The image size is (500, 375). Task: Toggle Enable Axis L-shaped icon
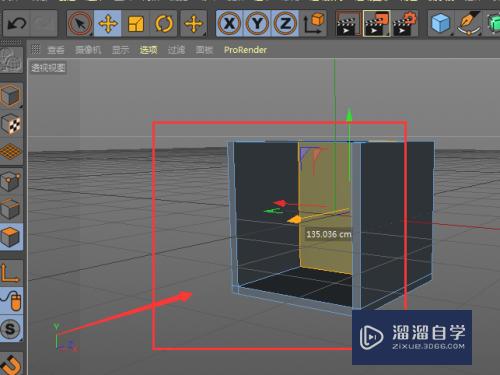click(11, 273)
